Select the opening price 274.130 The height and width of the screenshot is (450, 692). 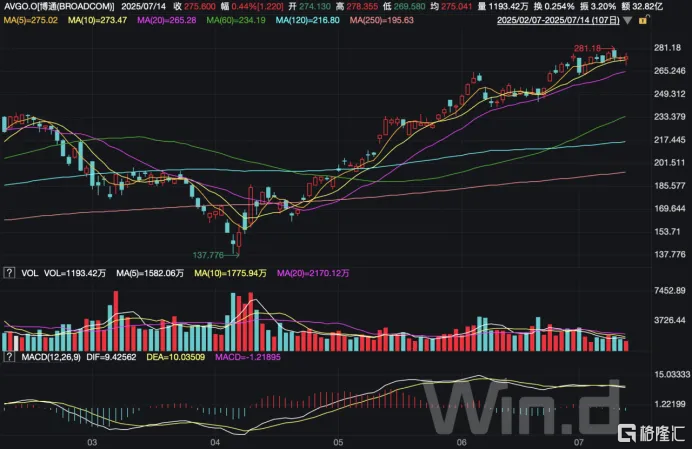coord(315,7)
